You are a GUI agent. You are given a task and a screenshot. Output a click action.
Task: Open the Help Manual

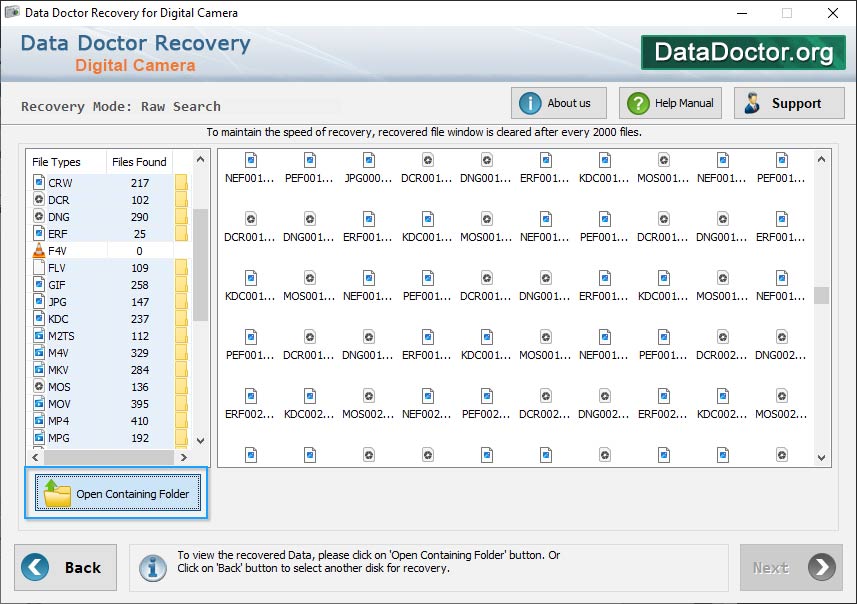pos(670,103)
